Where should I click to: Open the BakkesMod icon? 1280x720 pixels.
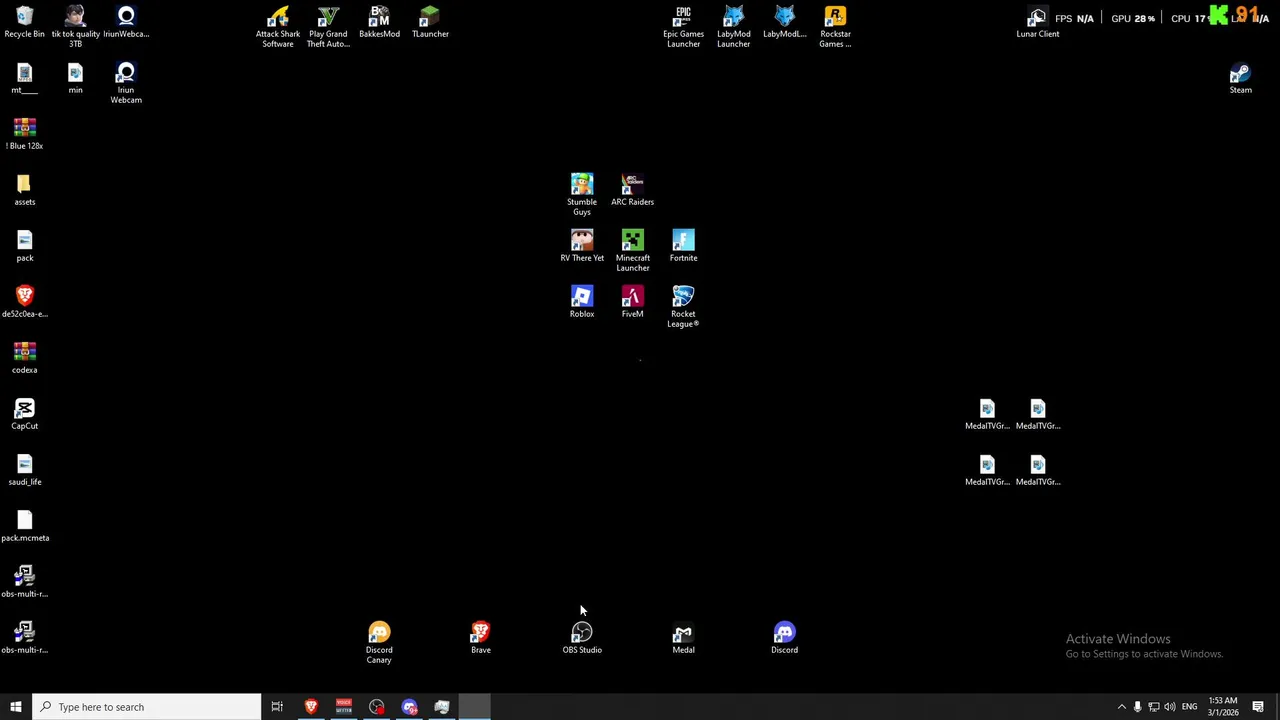click(x=379, y=22)
